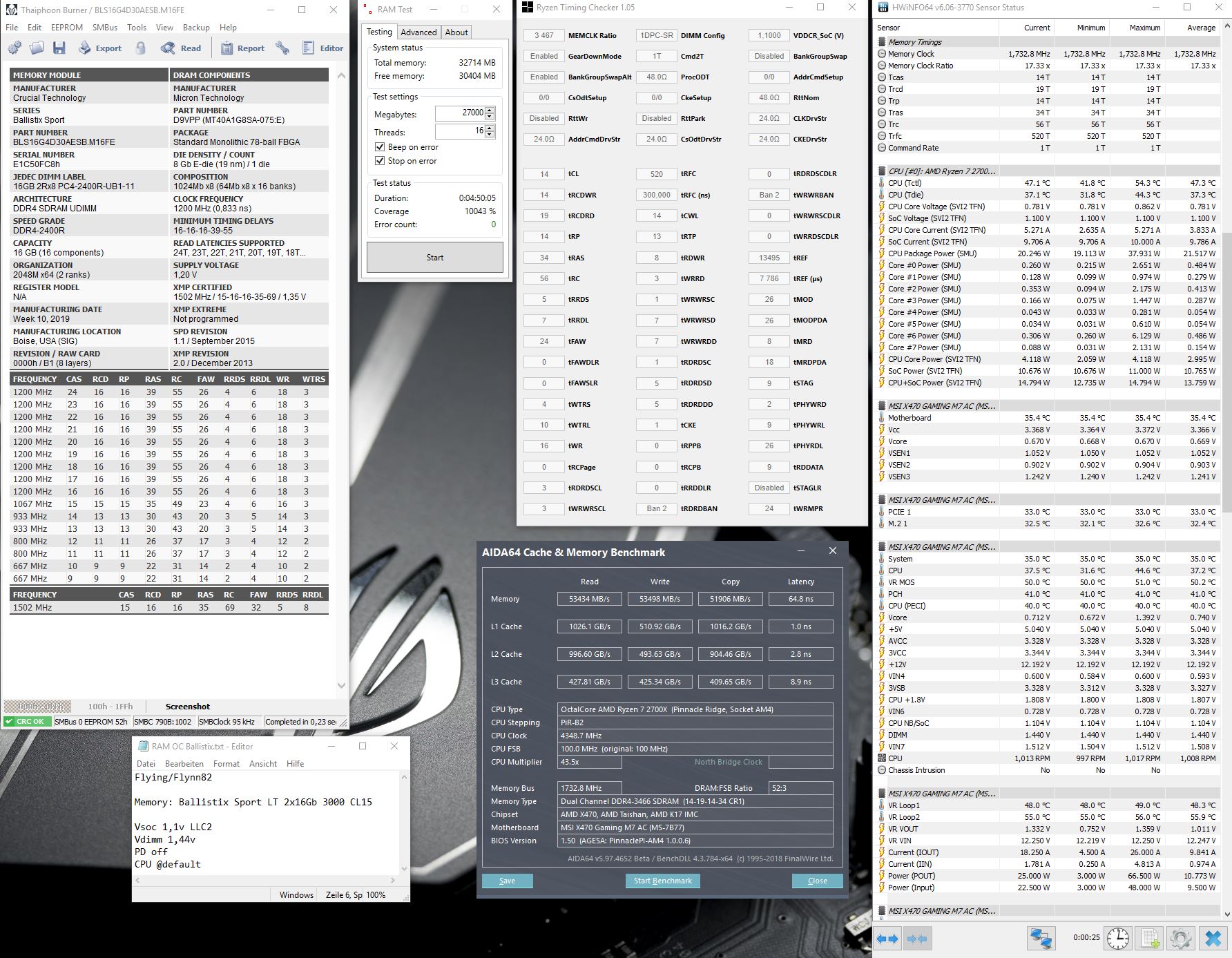Click Read SPD in Thaiphoon Burner toolbar
1232x958 pixels.
click(181, 48)
